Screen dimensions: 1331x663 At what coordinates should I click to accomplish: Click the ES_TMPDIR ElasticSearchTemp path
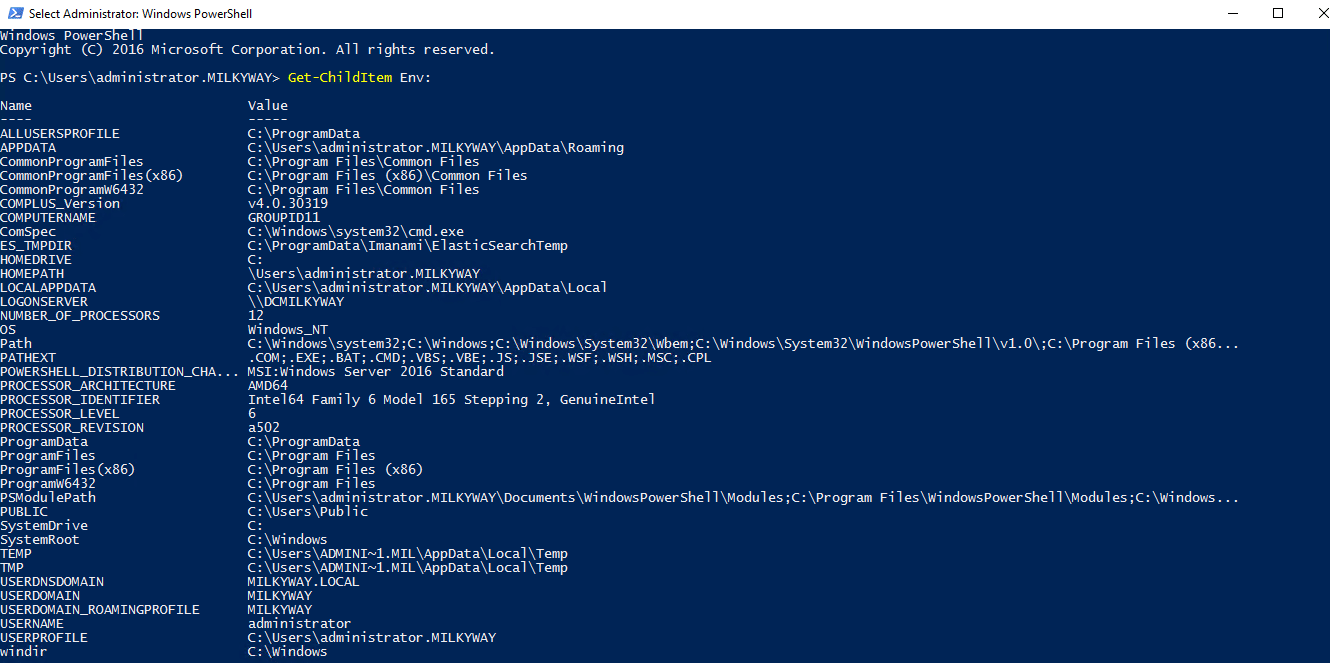click(x=408, y=245)
